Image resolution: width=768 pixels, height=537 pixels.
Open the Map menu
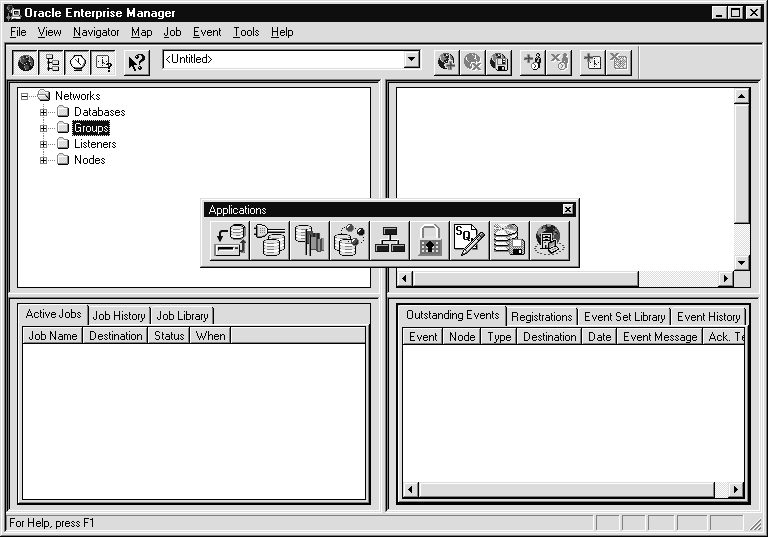click(x=142, y=32)
